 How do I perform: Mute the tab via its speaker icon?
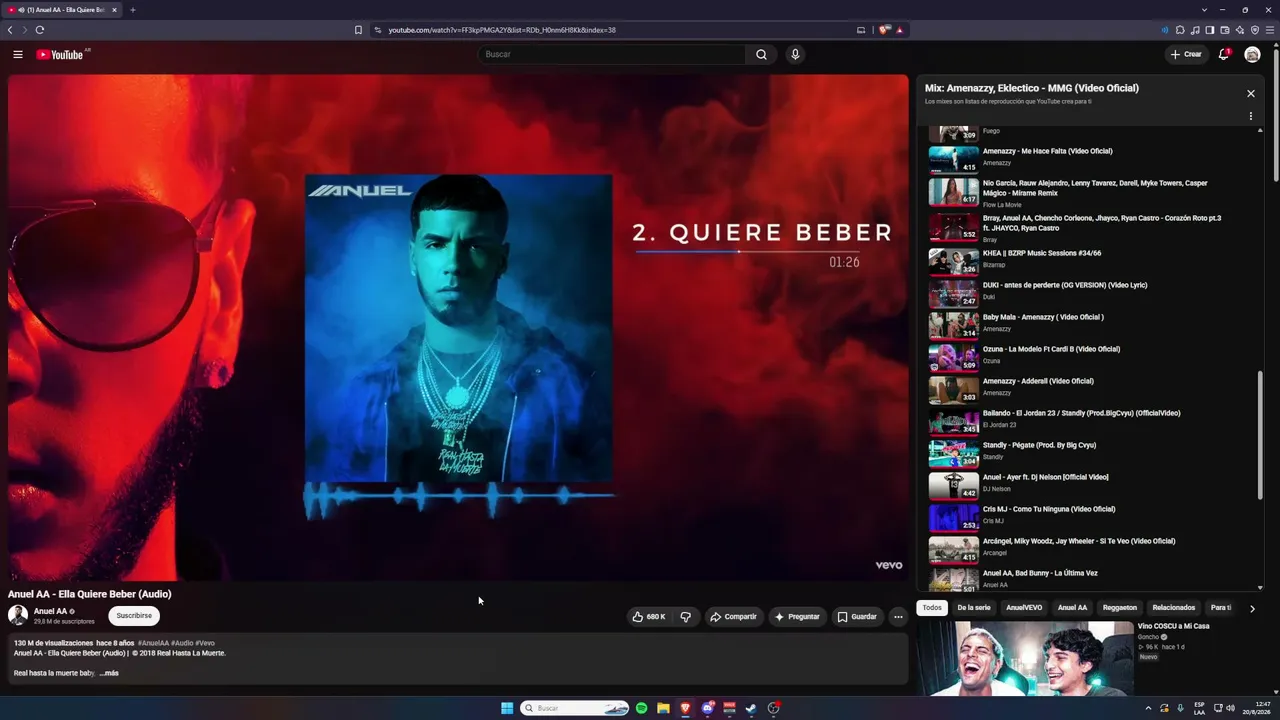tap(21, 10)
